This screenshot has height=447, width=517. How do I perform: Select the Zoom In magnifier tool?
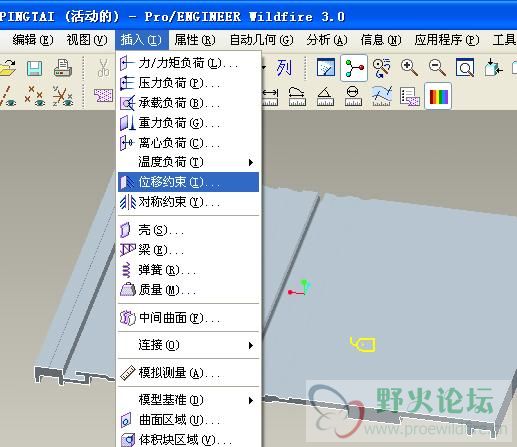[409, 68]
